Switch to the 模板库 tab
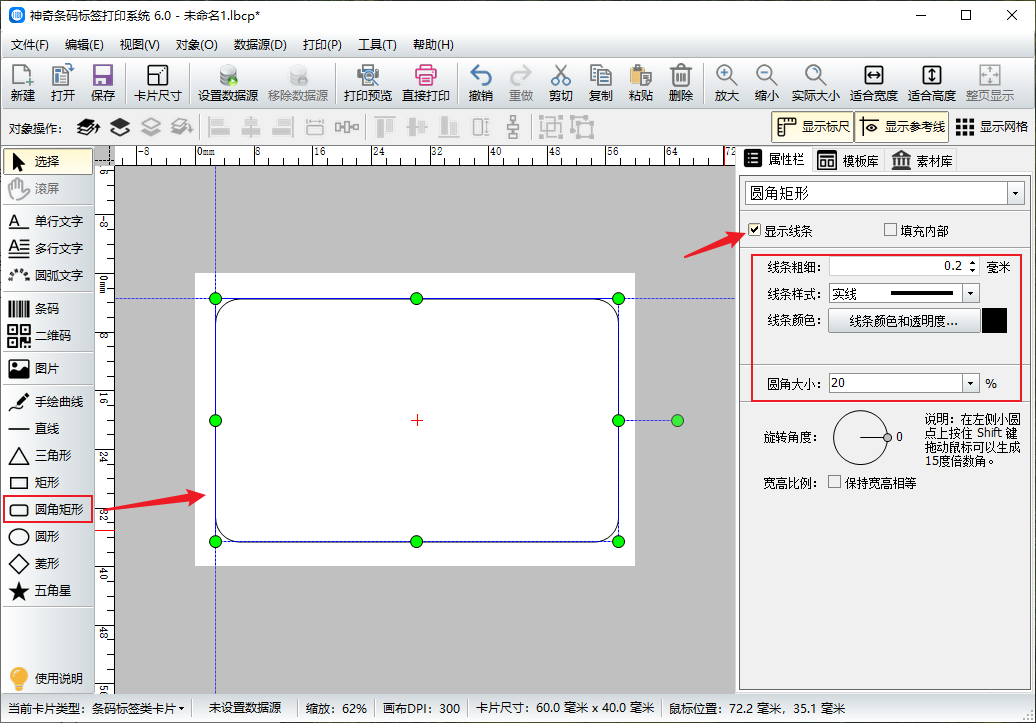 pyautogui.click(x=848, y=160)
